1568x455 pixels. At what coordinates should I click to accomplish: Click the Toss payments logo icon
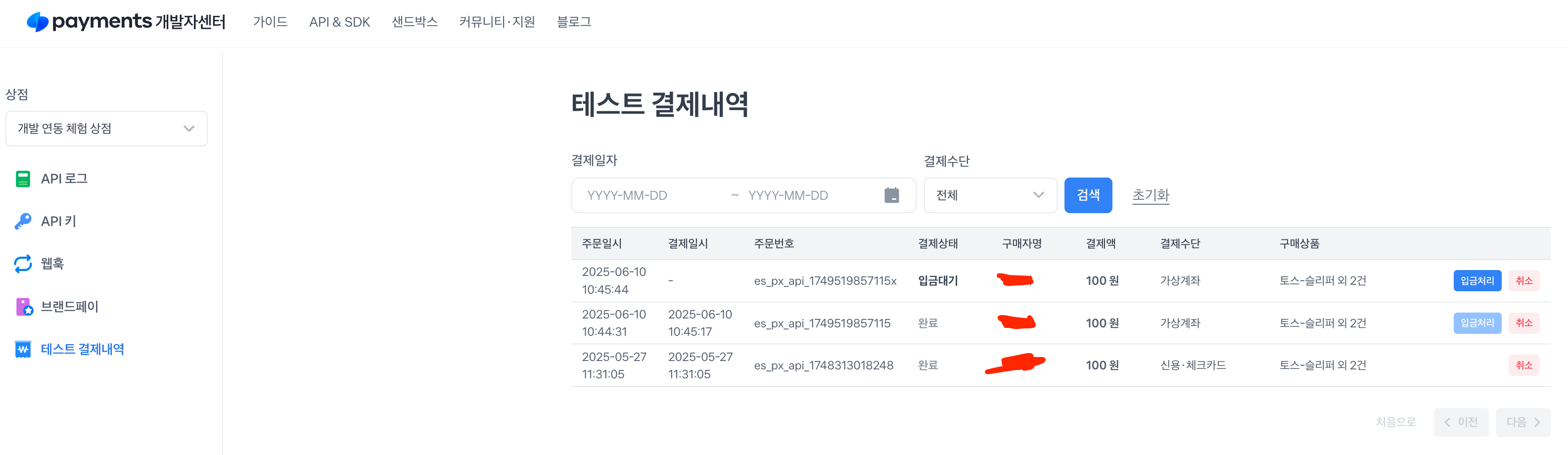pos(38,22)
